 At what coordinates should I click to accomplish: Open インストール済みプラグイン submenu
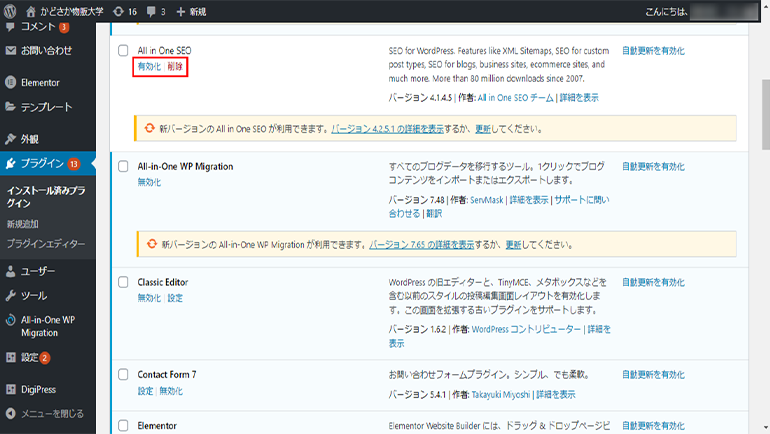coord(46,197)
